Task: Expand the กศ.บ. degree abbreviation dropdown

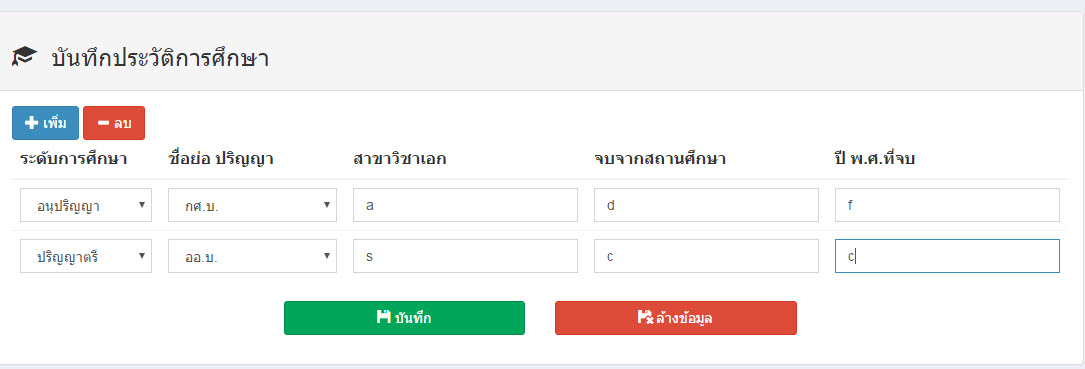Action: (253, 206)
